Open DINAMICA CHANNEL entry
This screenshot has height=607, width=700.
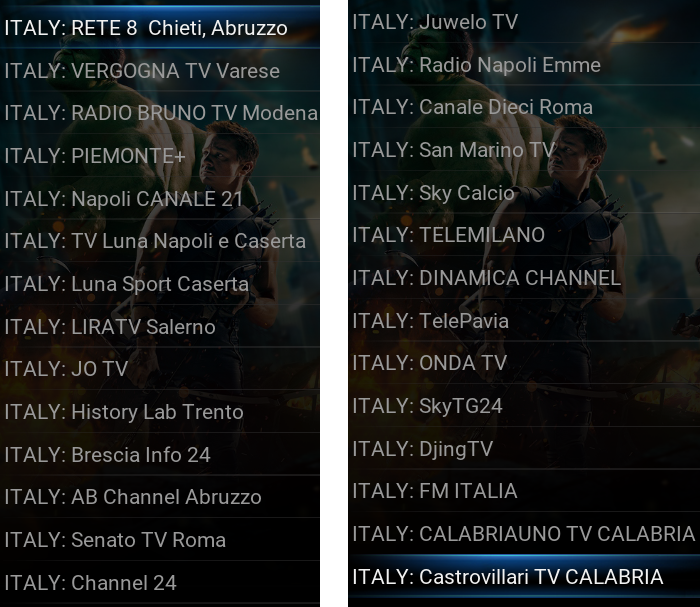tap(524, 278)
